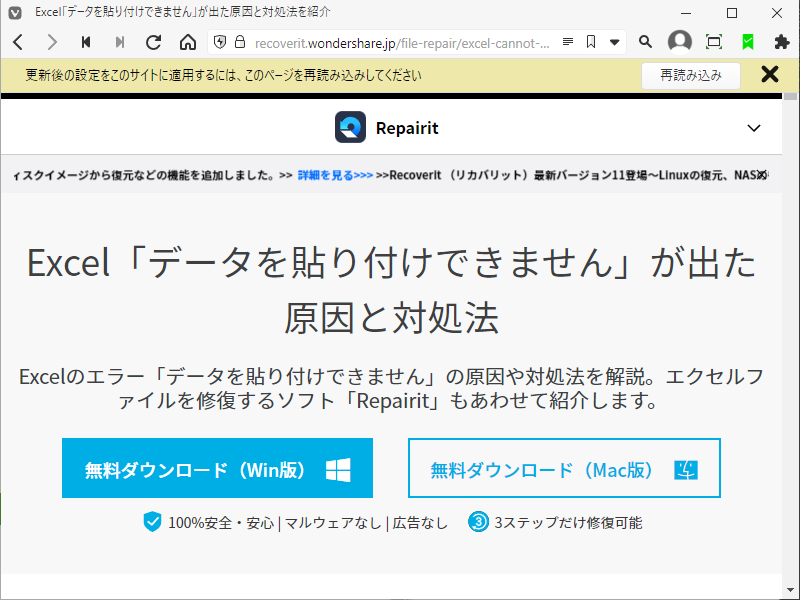This screenshot has width=800, height=600.
Task: Bookmark this page
Action: pyautogui.click(x=591, y=42)
